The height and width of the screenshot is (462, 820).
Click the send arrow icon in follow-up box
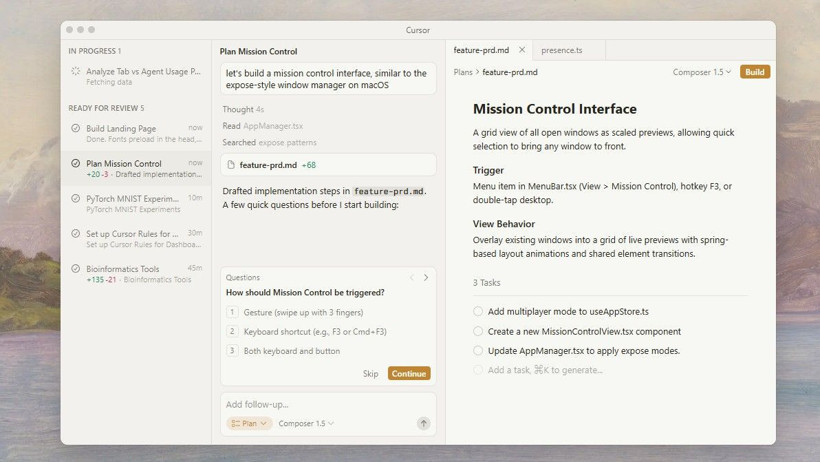click(x=423, y=424)
